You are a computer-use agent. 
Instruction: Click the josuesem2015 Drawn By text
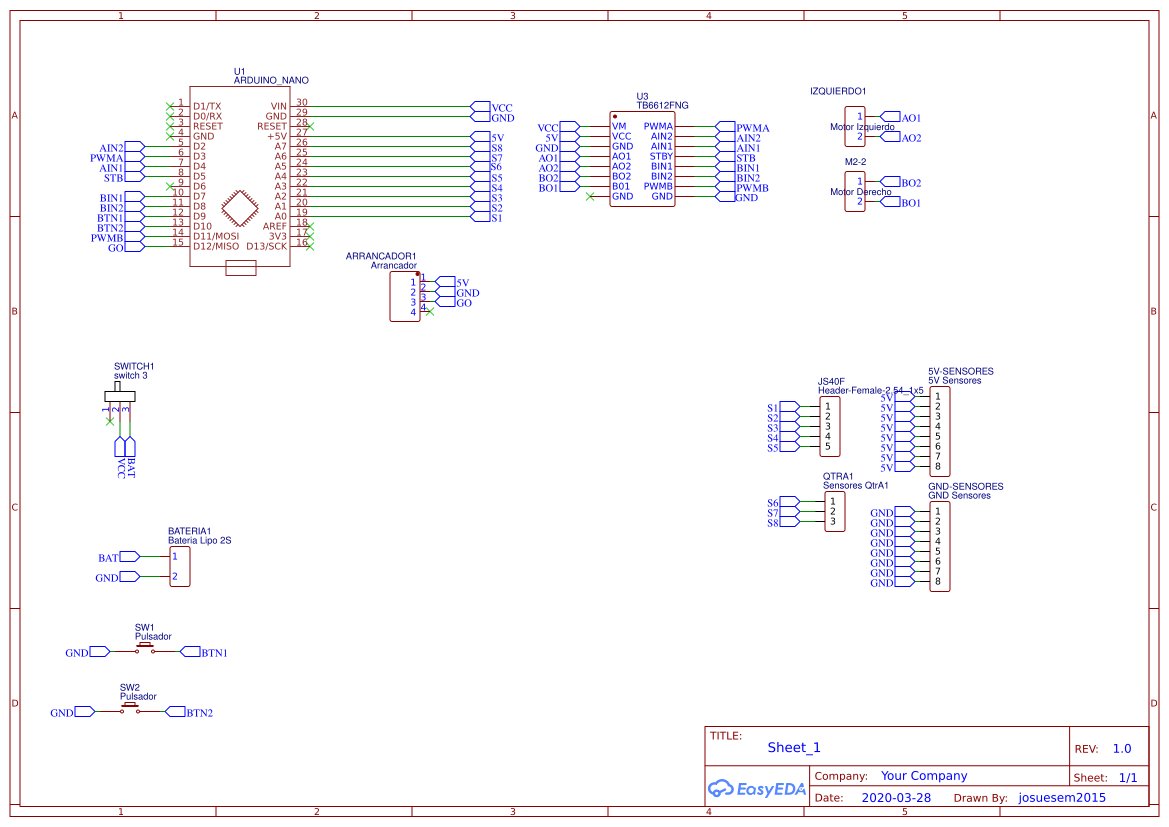pos(1062,797)
